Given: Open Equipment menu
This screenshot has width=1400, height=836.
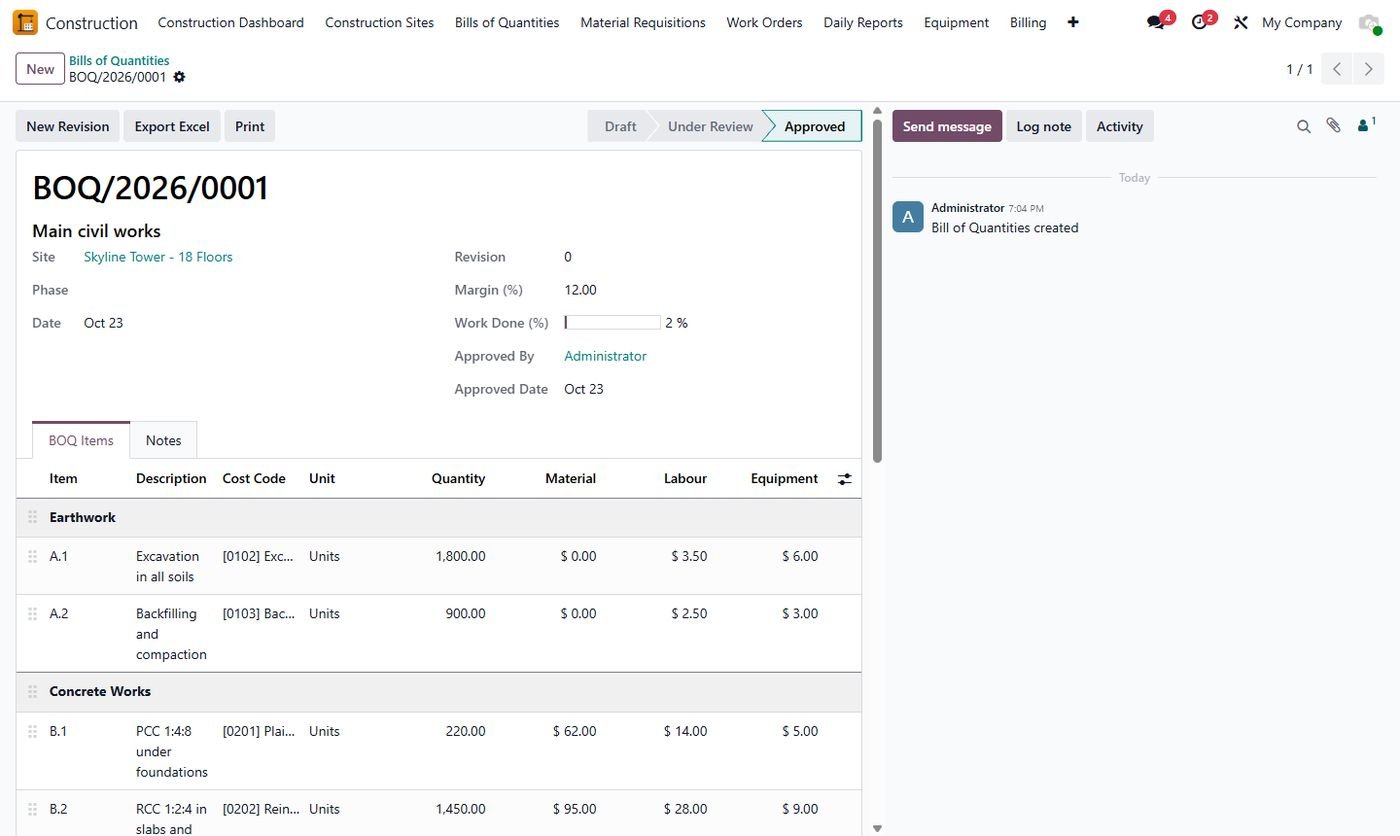Looking at the screenshot, I should pos(956,22).
